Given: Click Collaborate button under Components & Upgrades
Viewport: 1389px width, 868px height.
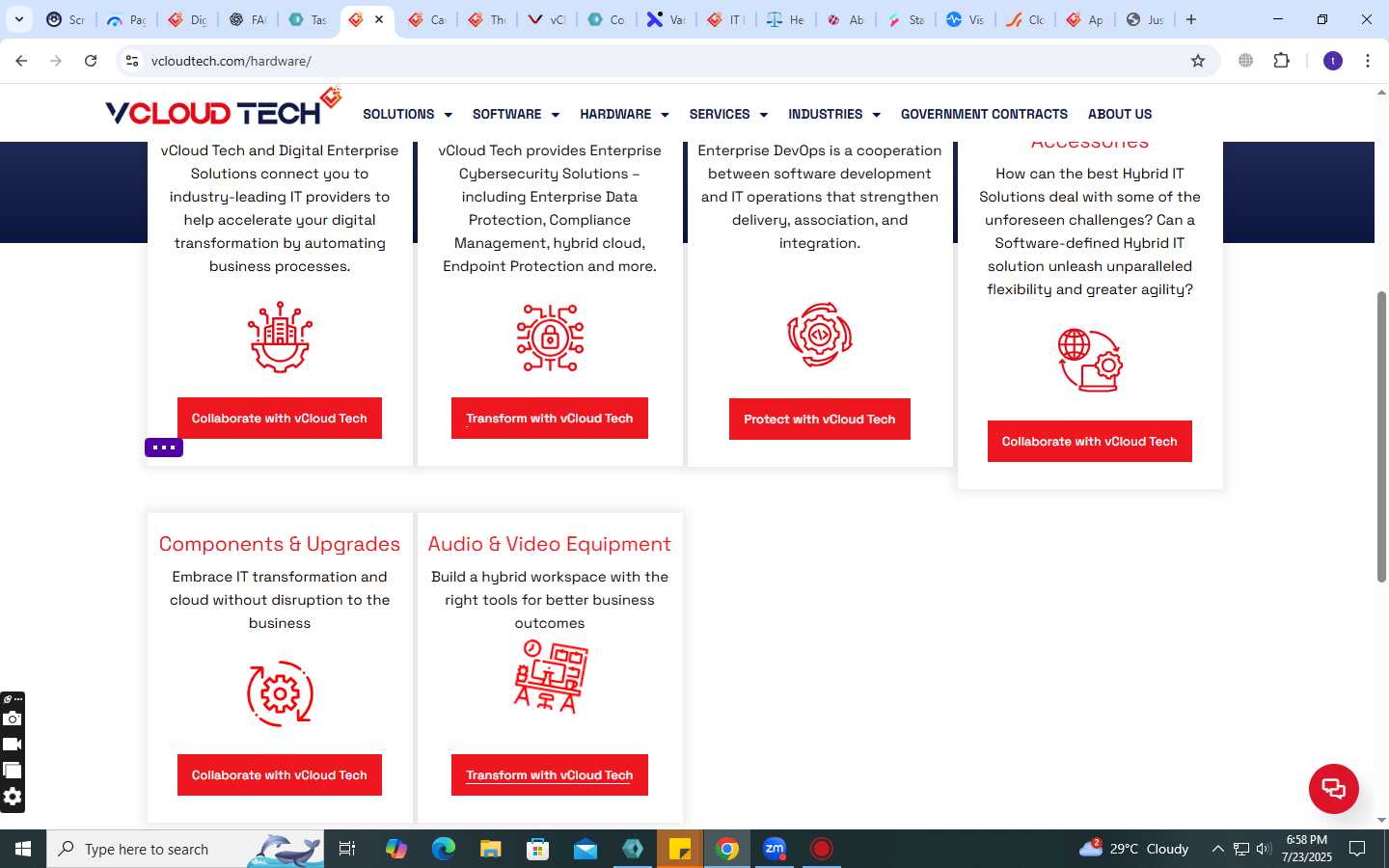Looking at the screenshot, I should pyautogui.click(x=280, y=774).
